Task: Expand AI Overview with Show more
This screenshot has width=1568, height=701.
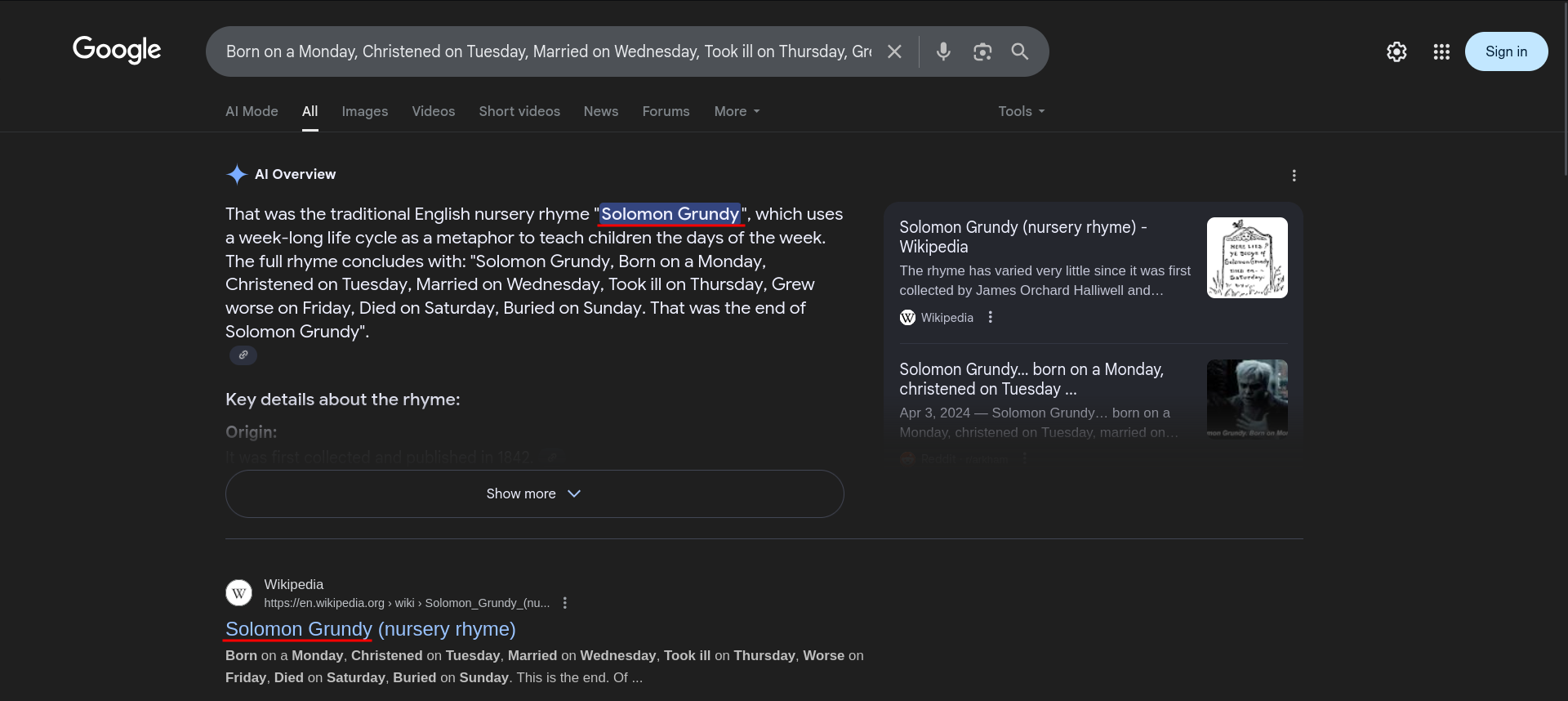Action: pos(534,493)
